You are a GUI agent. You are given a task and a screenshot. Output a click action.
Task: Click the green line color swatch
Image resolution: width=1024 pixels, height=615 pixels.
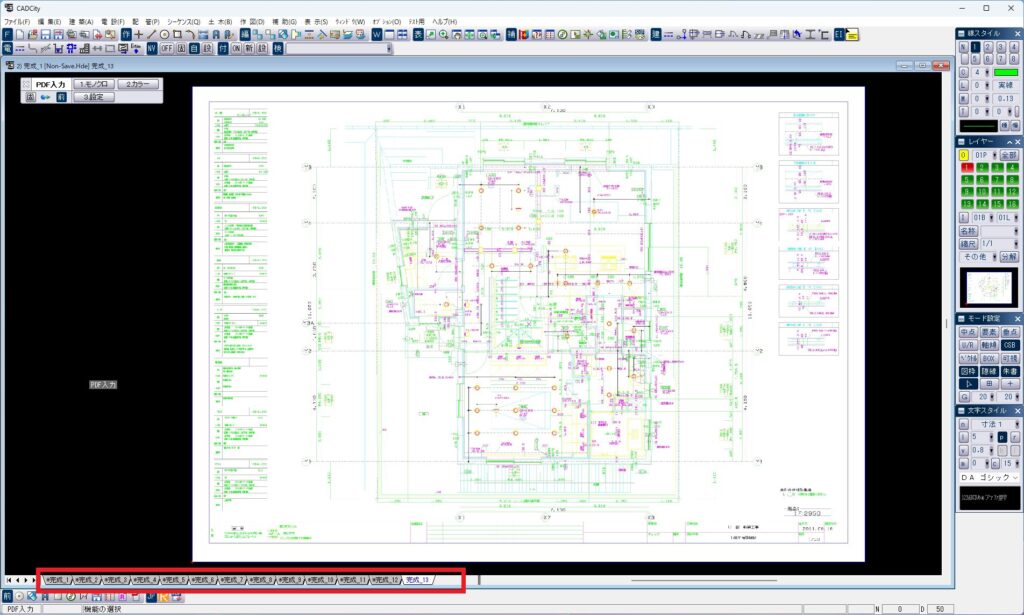click(x=1006, y=72)
